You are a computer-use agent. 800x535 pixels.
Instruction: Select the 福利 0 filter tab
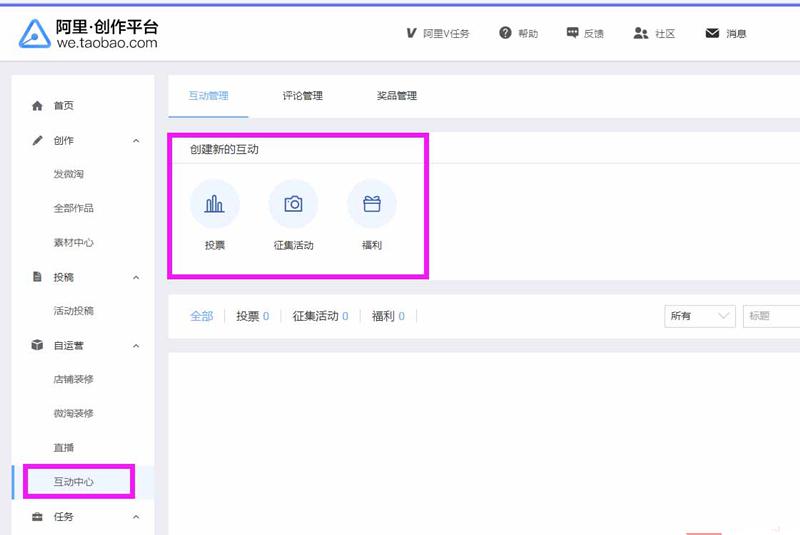coord(388,316)
